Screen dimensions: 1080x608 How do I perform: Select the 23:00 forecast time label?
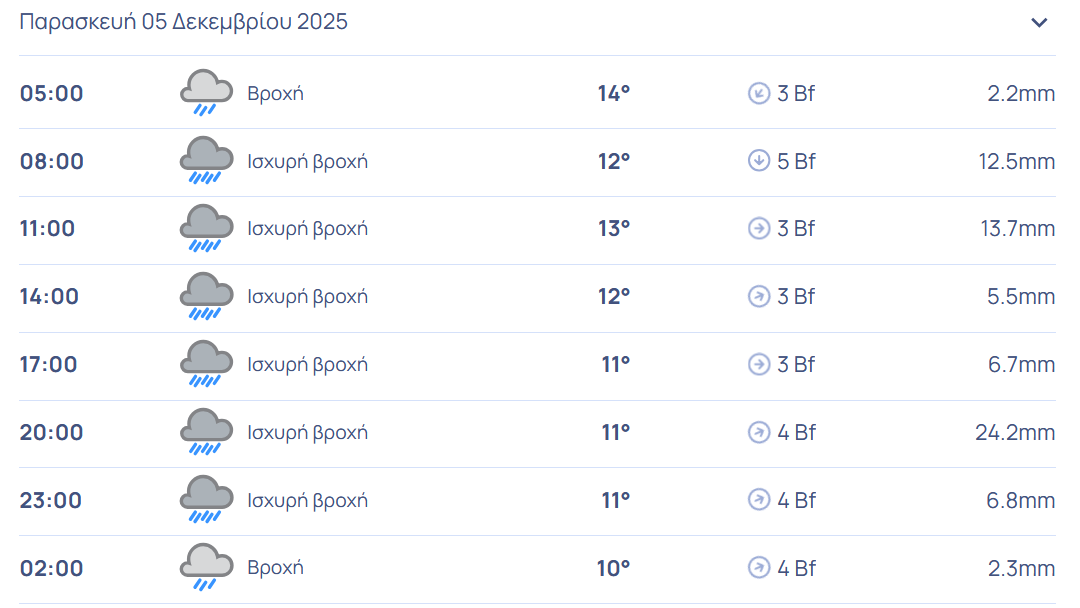(50, 501)
